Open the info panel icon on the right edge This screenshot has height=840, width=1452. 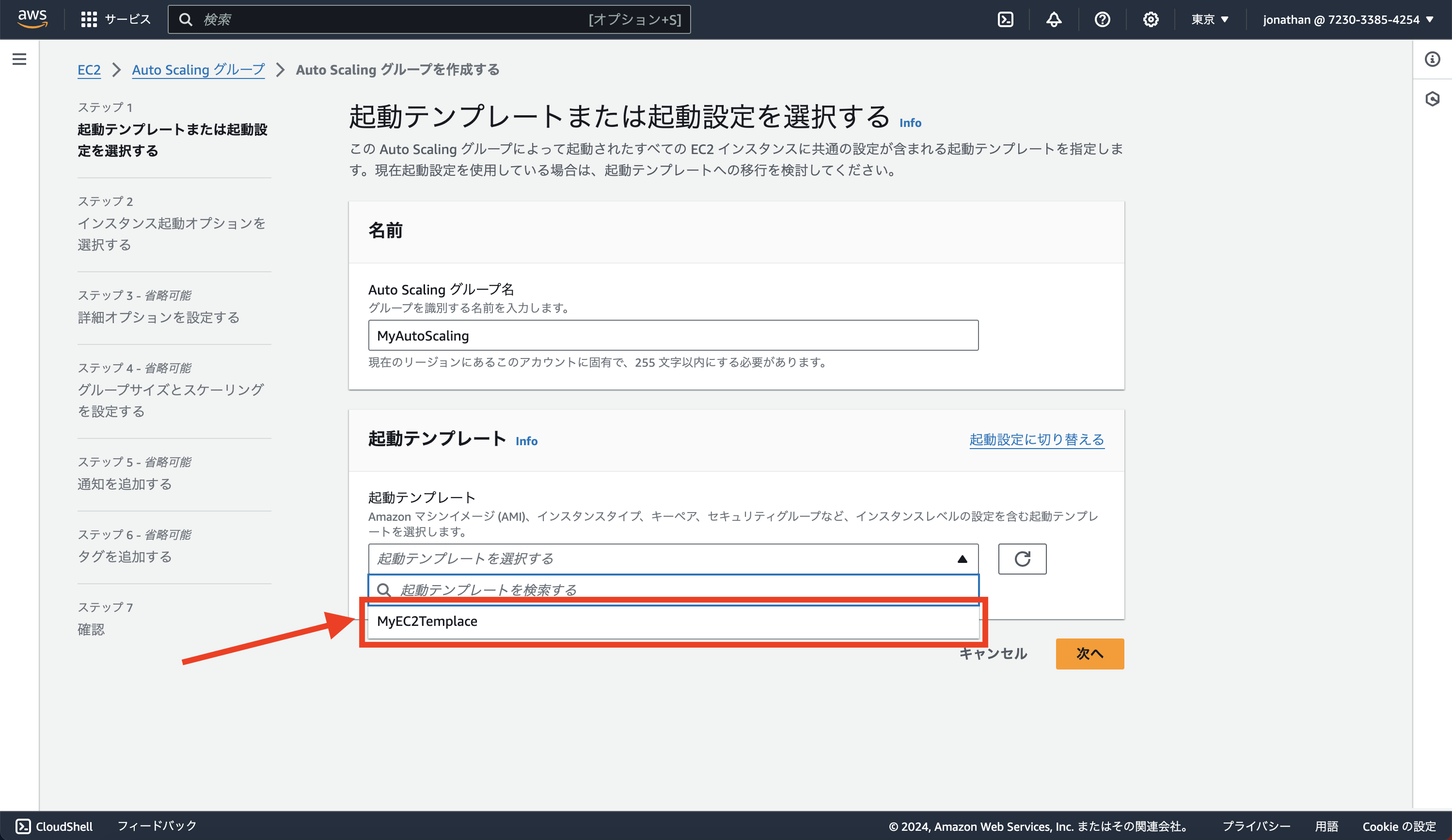click(x=1433, y=59)
